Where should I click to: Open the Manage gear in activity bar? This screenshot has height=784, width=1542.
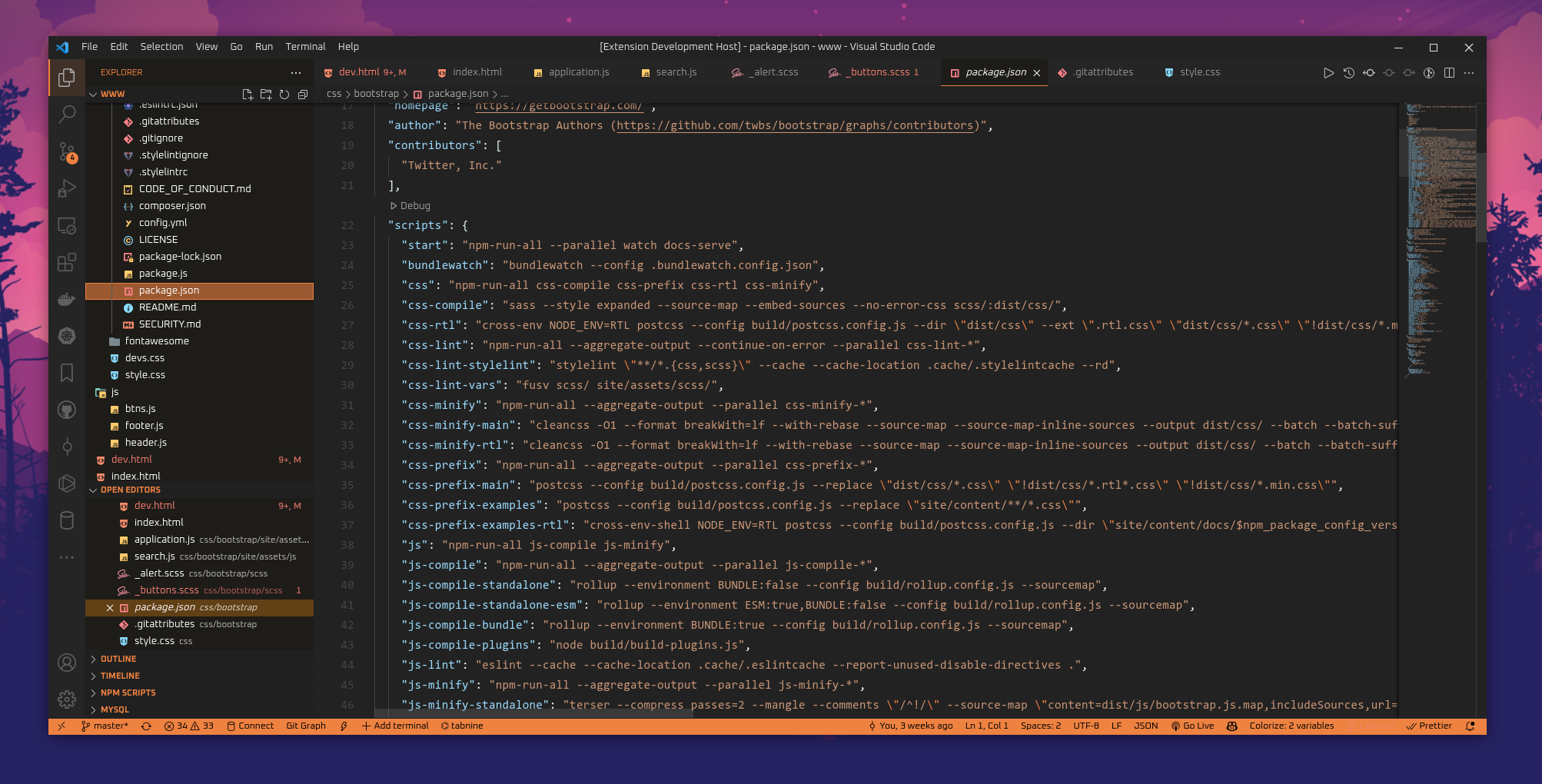pos(67,699)
